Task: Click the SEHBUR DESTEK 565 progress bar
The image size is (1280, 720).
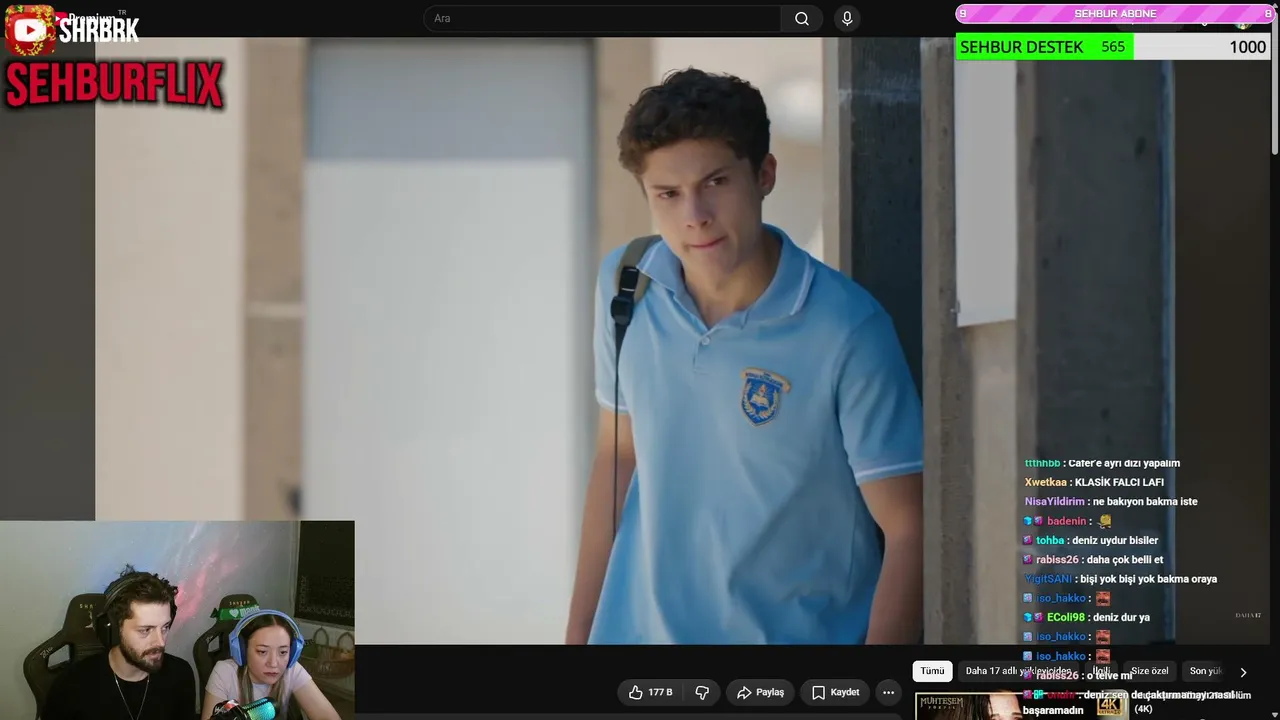Action: tap(1113, 47)
